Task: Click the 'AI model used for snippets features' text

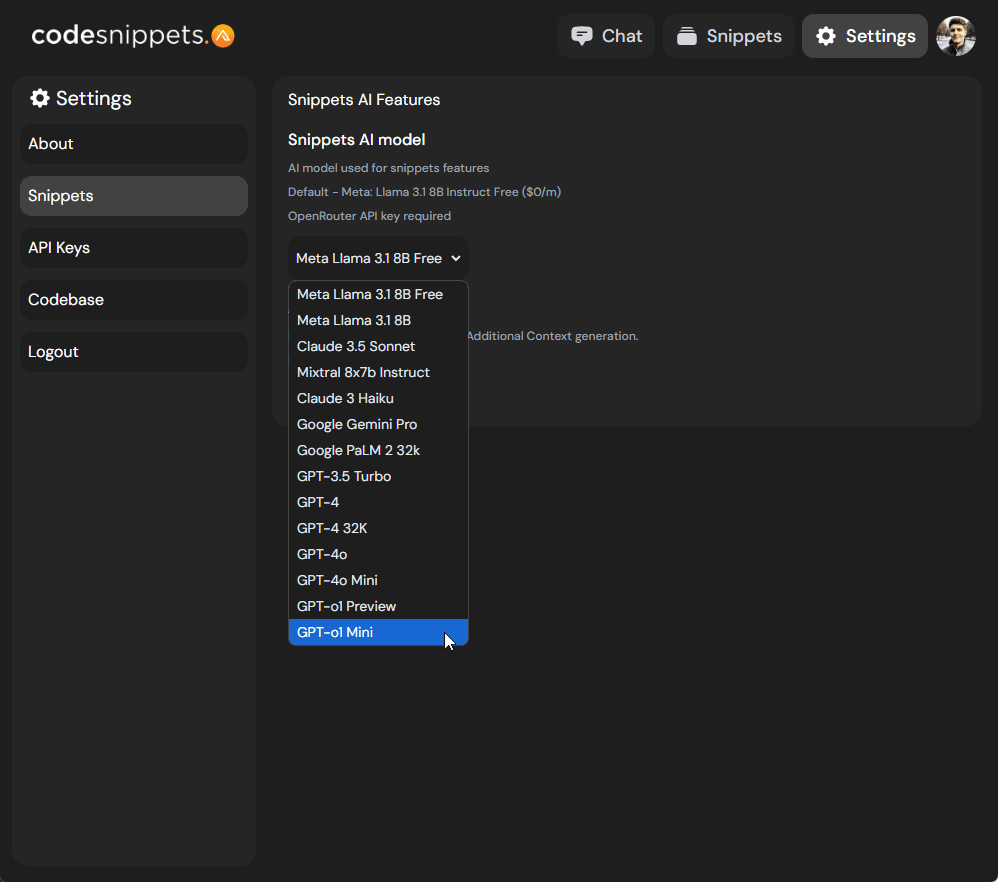Action: (388, 168)
